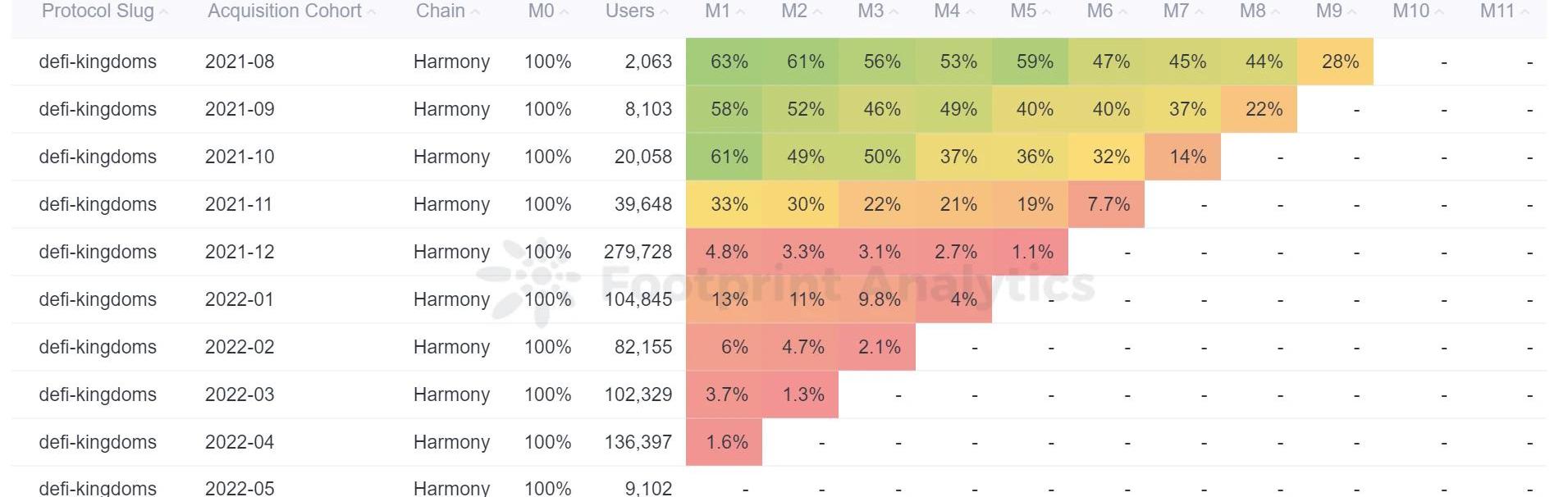Click the 279,728 users value
Image resolution: width=1568 pixels, height=497 pixels.
[638, 252]
